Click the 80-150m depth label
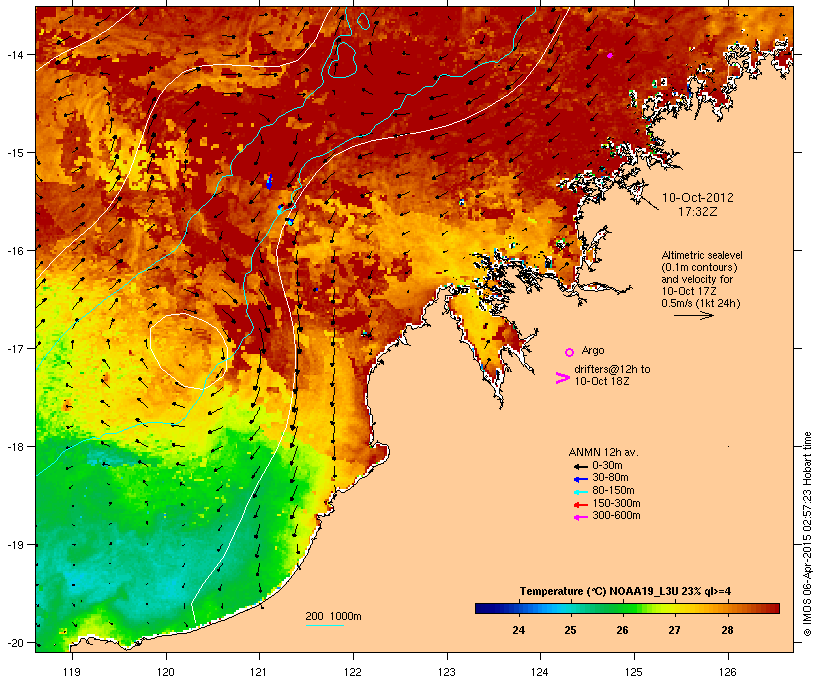This screenshot has width=820, height=680. click(x=613, y=491)
